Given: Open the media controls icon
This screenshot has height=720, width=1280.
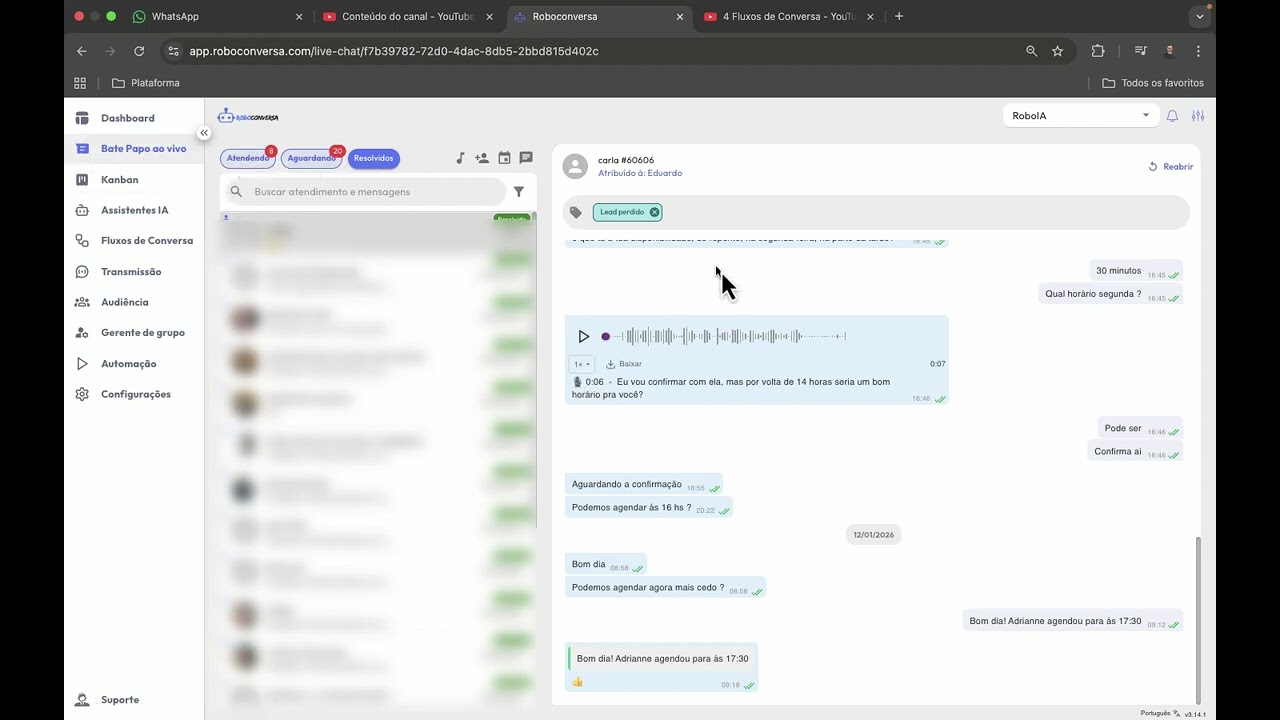Looking at the screenshot, I should point(1140,51).
